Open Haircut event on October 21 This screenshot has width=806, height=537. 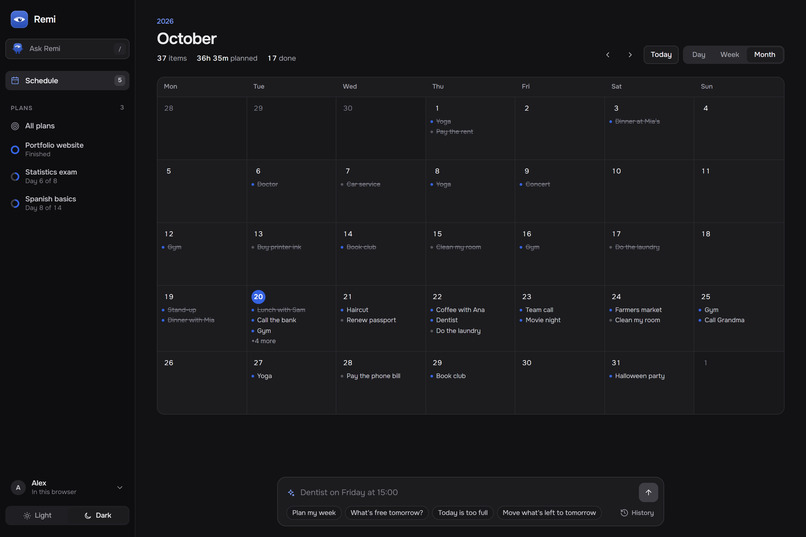357,310
